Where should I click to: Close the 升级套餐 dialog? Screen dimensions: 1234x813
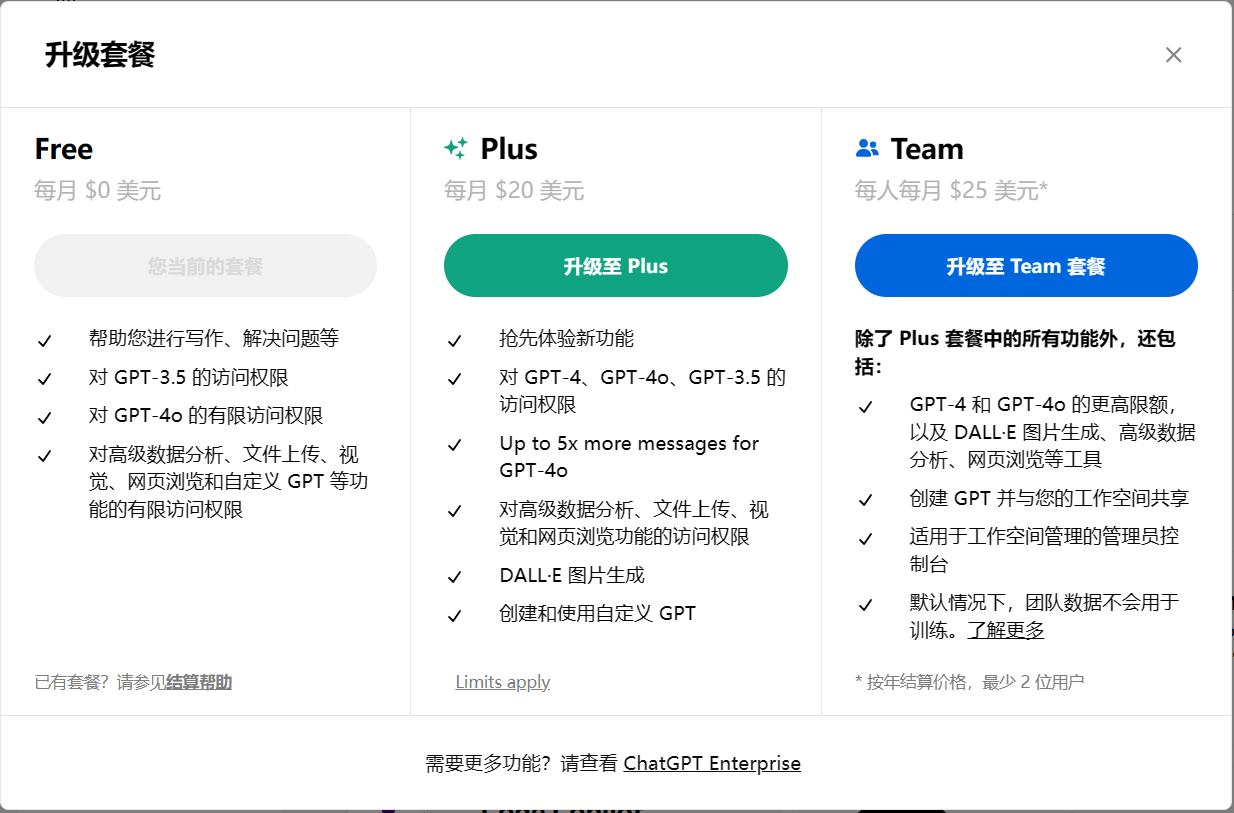coord(1173,55)
